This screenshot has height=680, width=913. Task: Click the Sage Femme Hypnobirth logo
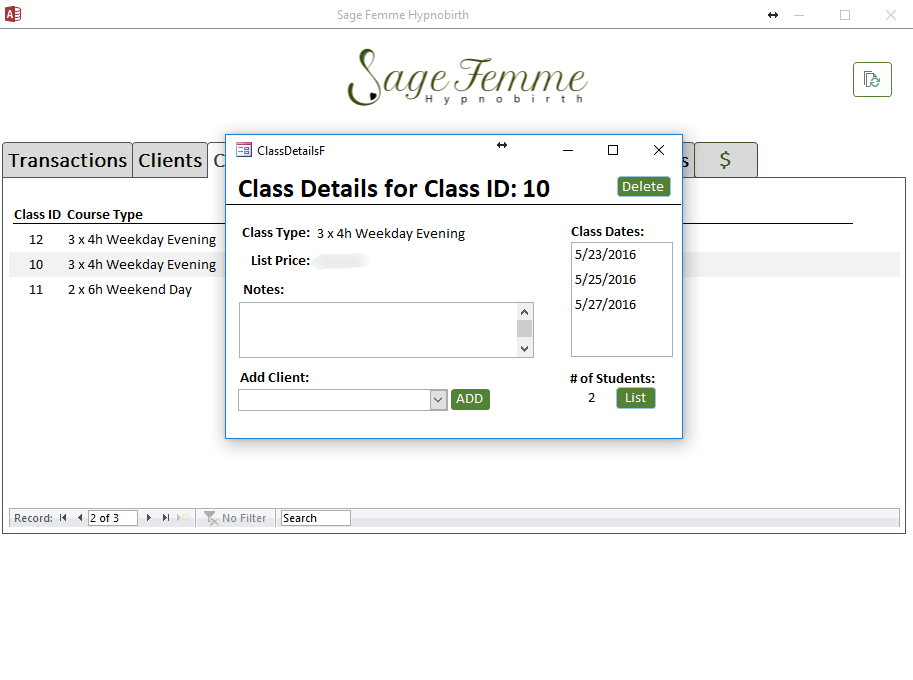[467, 77]
